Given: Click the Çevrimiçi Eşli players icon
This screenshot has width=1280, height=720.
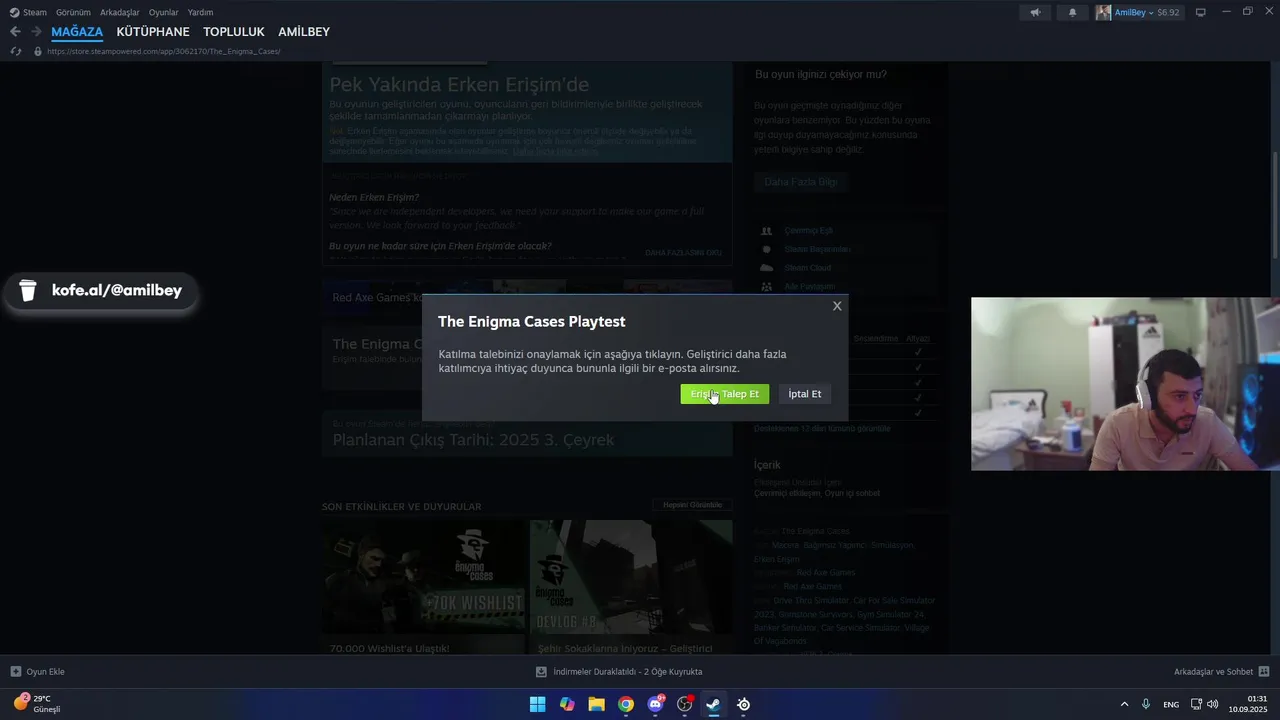Looking at the screenshot, I should (x=766, y=230).
